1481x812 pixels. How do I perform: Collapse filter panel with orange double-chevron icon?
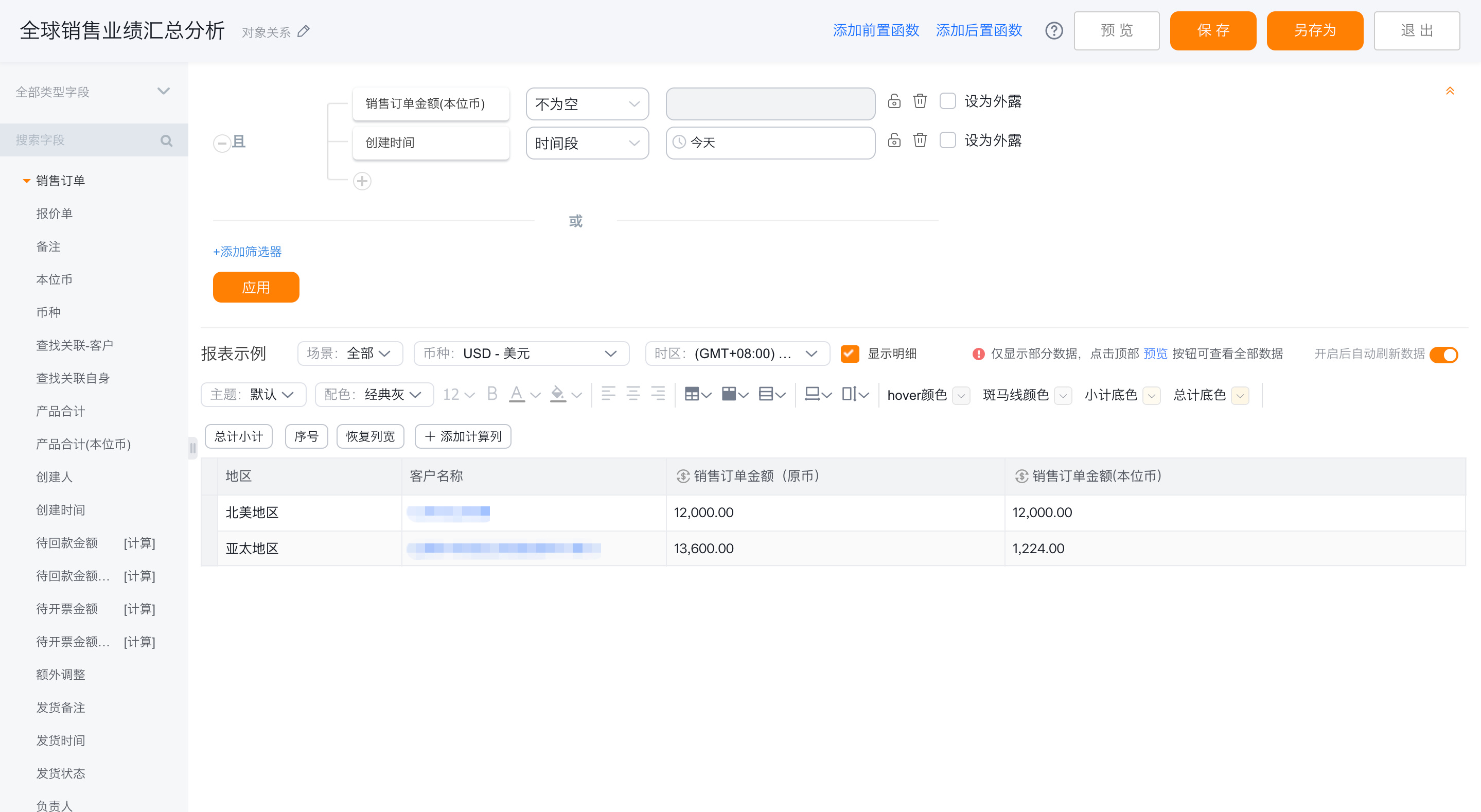[1450, 91]
